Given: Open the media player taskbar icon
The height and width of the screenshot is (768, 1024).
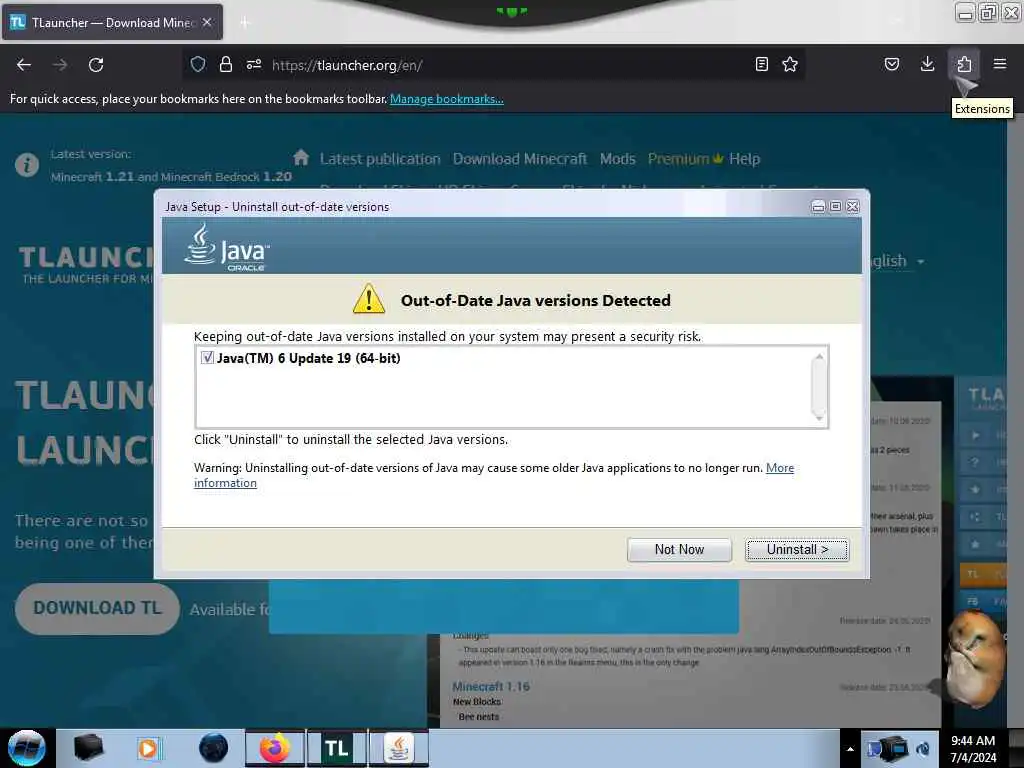Looking at the screenshot, I should point(150,748).
